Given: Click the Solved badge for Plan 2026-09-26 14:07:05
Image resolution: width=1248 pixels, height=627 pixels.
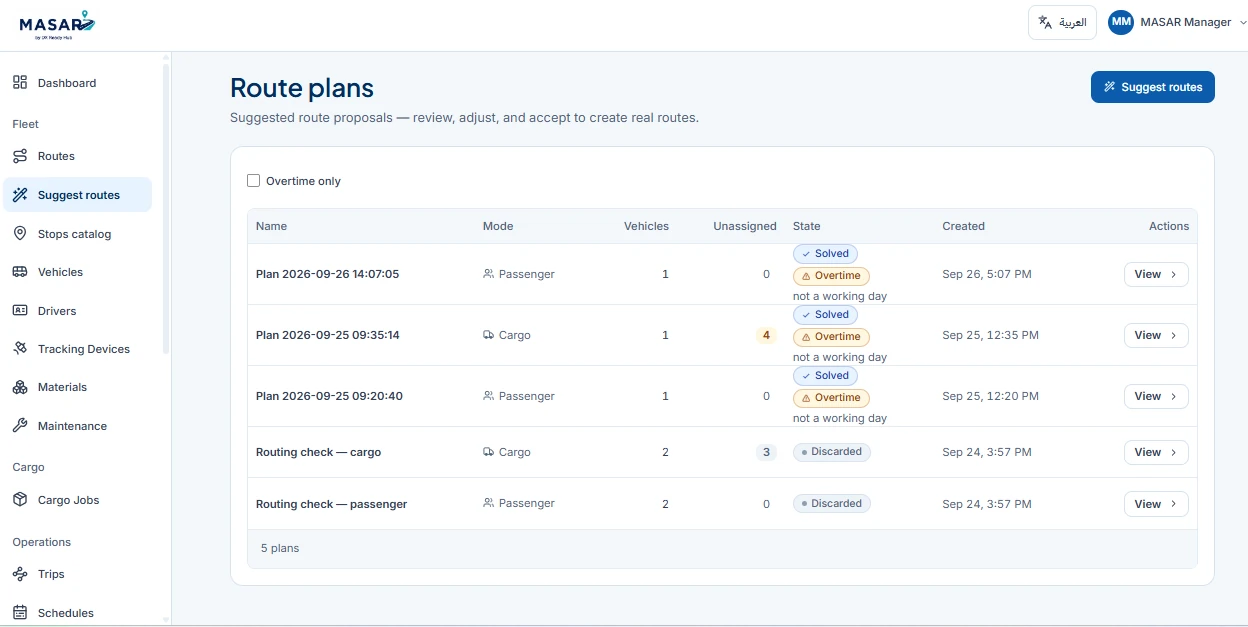Looking at the screenshot, I should 825,254.
